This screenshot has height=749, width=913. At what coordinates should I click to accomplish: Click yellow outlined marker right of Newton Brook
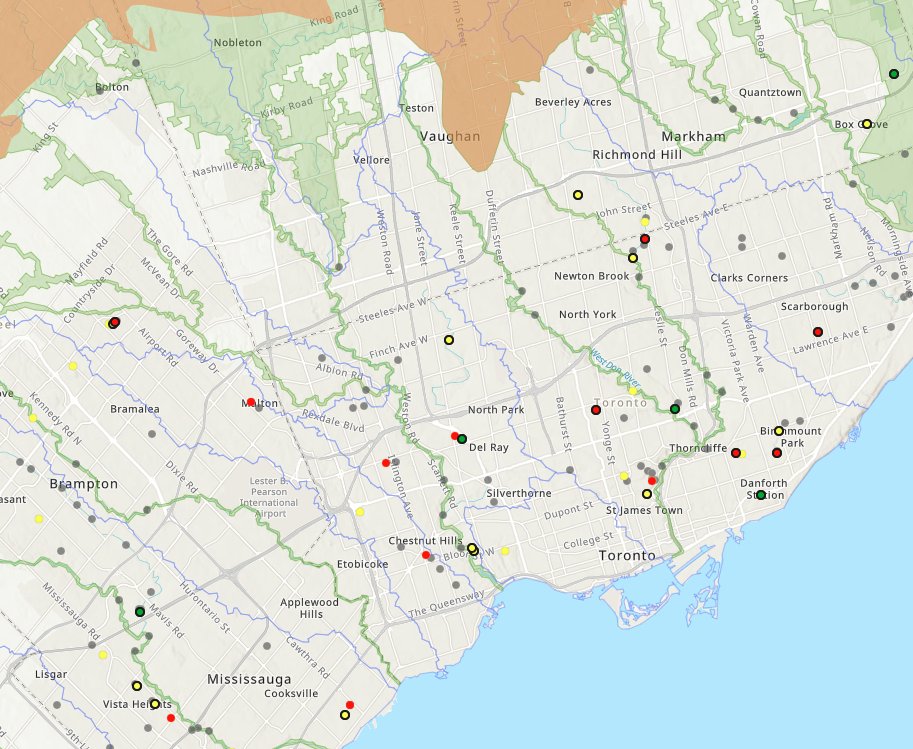click(x=633, y=258)
